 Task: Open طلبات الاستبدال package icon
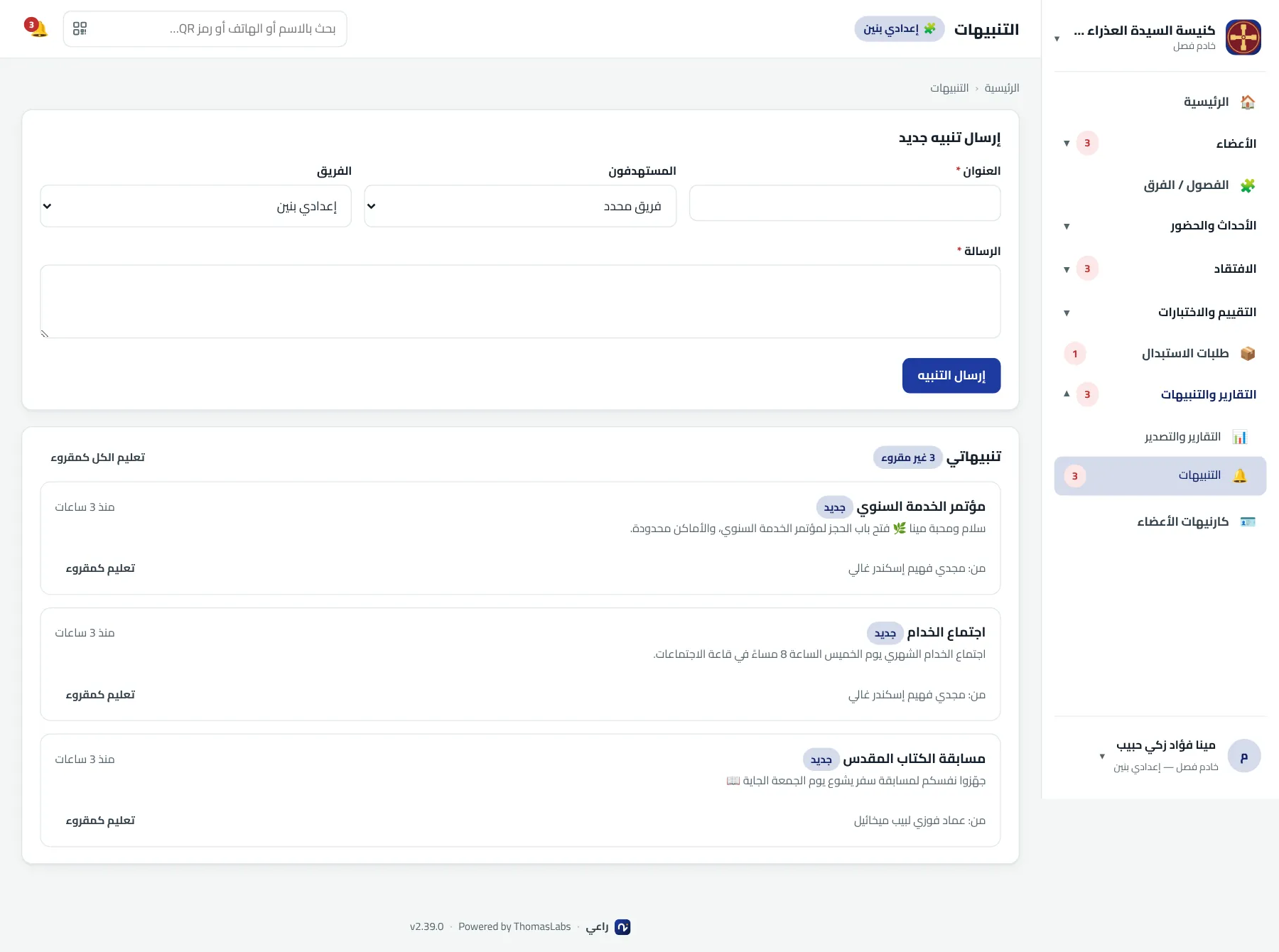coord(1247,354)
